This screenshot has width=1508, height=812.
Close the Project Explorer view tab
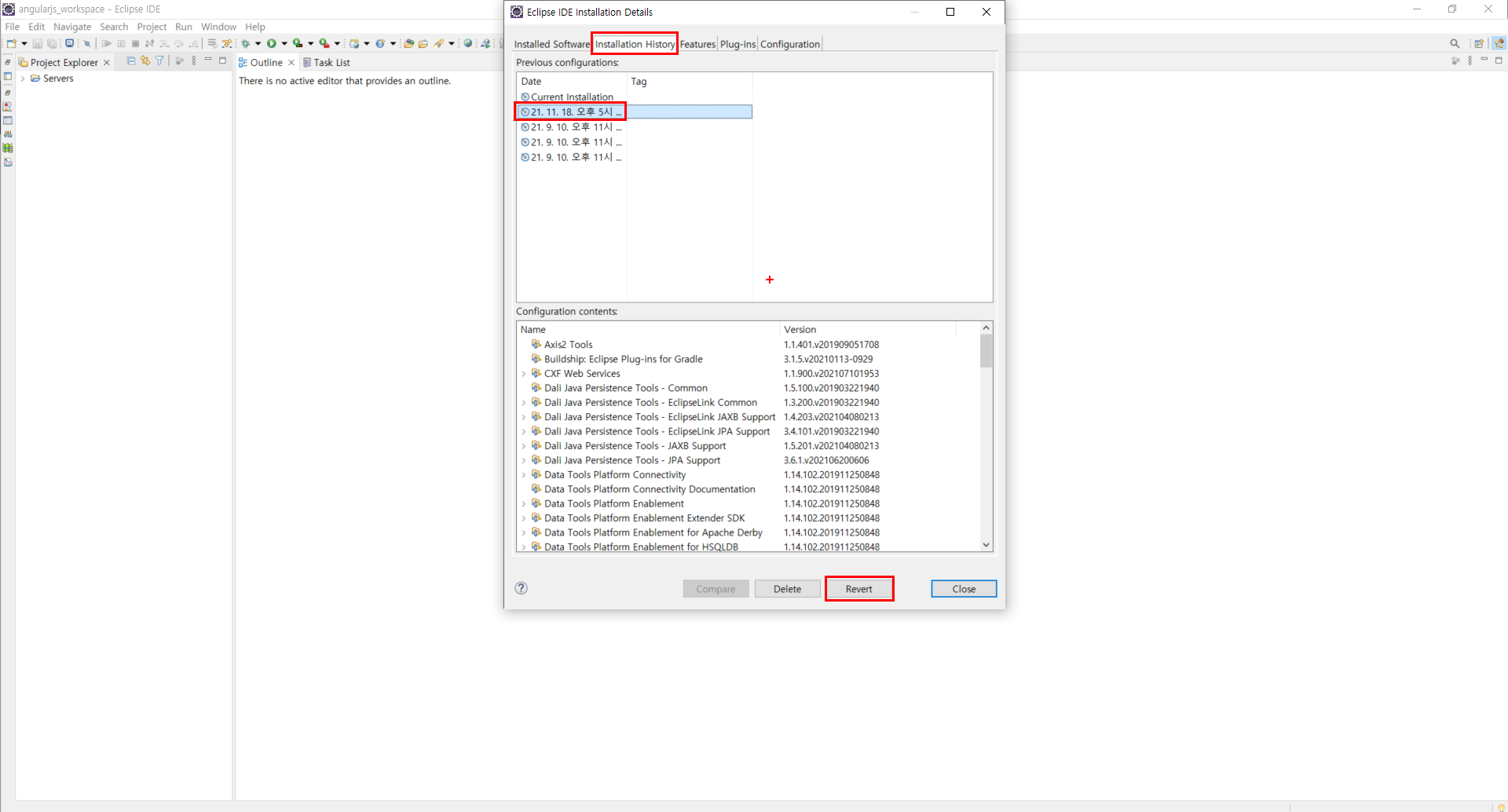click(107, 63)
